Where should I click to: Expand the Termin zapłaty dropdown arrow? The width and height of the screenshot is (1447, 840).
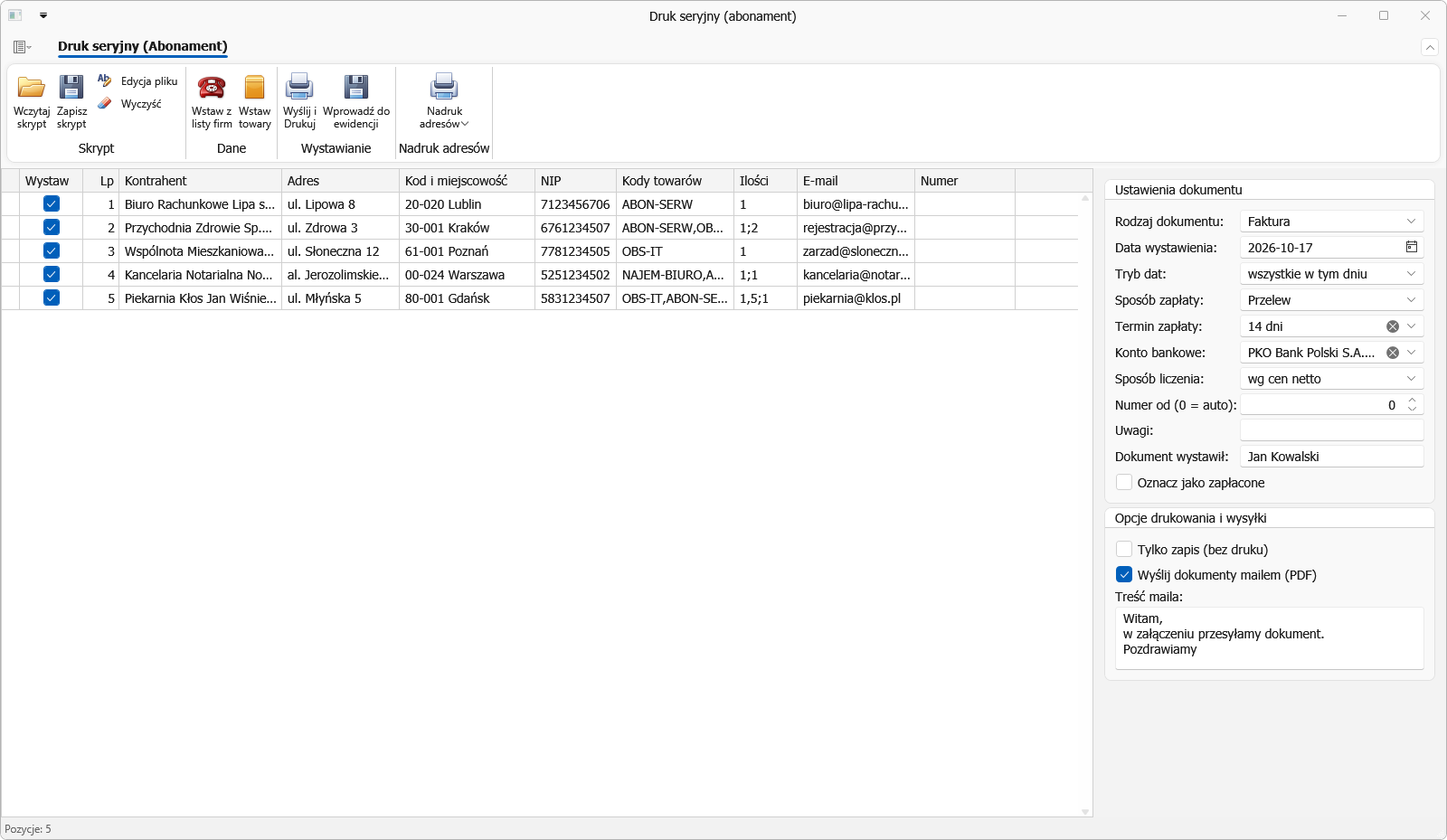click(1411, 326)
